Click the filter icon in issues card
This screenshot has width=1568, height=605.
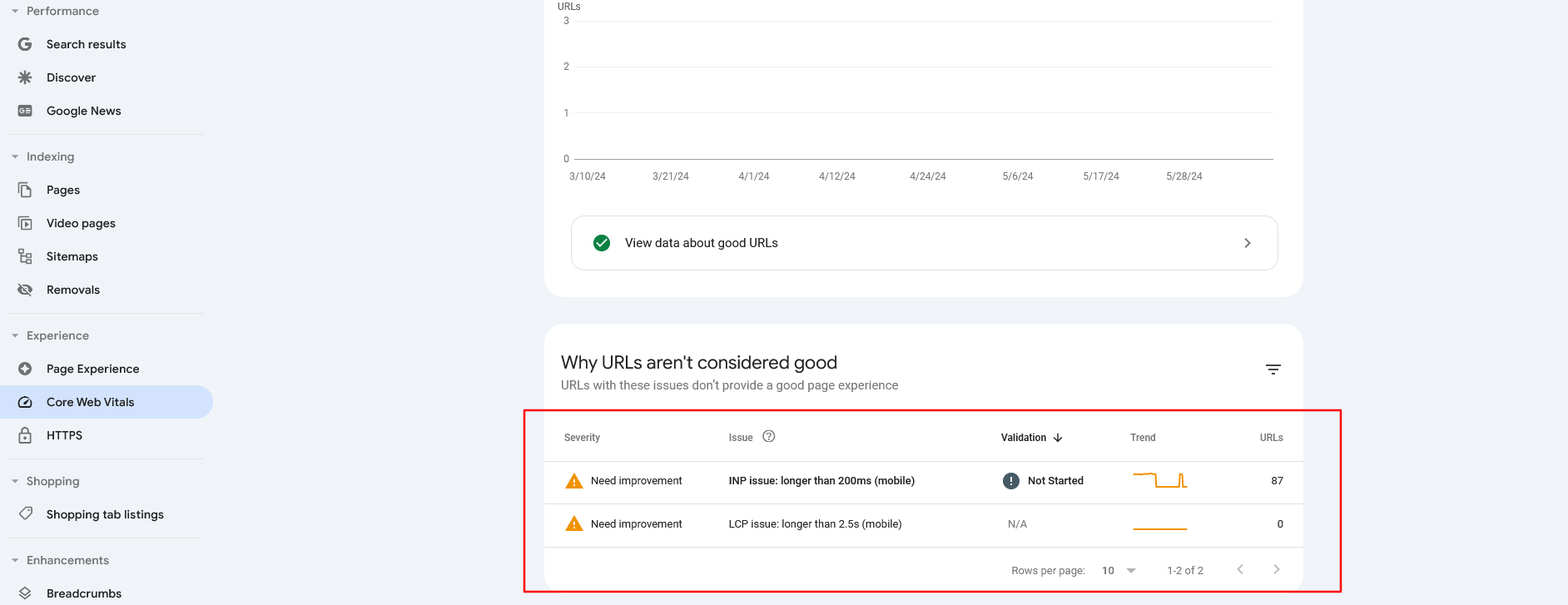tap(1273, 369)
